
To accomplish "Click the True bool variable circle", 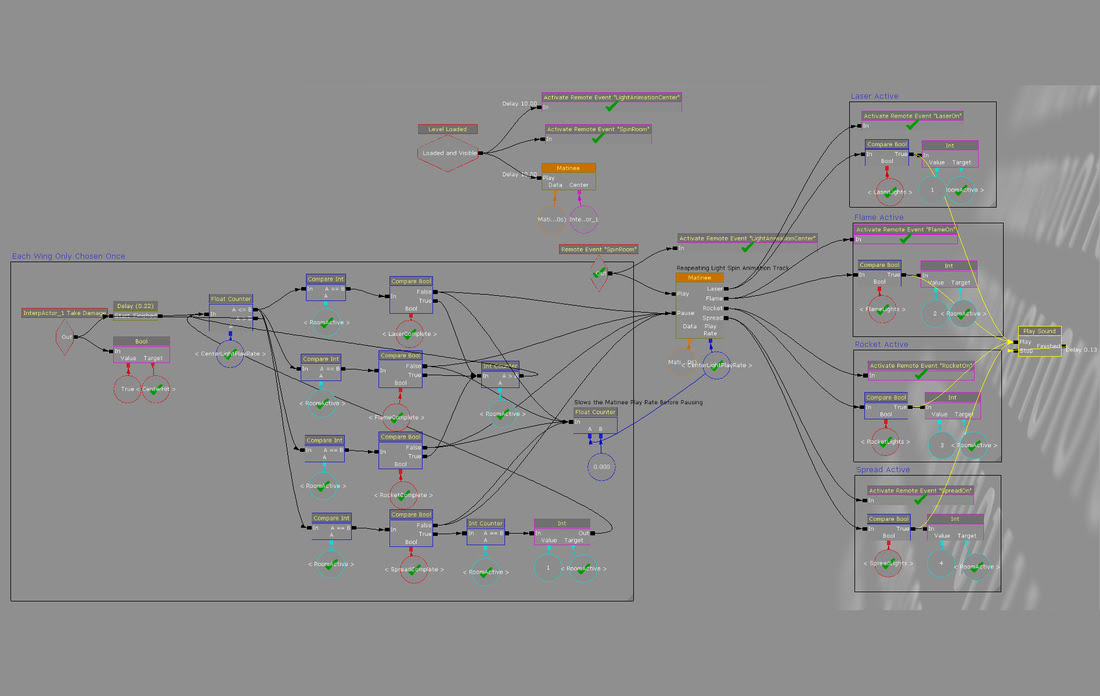I will pyautogui.click(x=128, y=389).
